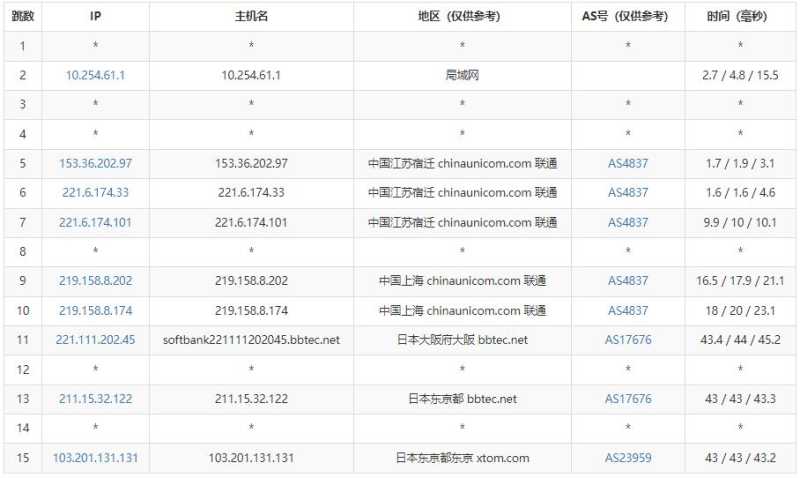Select hop number 8
The image size is (800, 478).
click(x=23, y=252)
